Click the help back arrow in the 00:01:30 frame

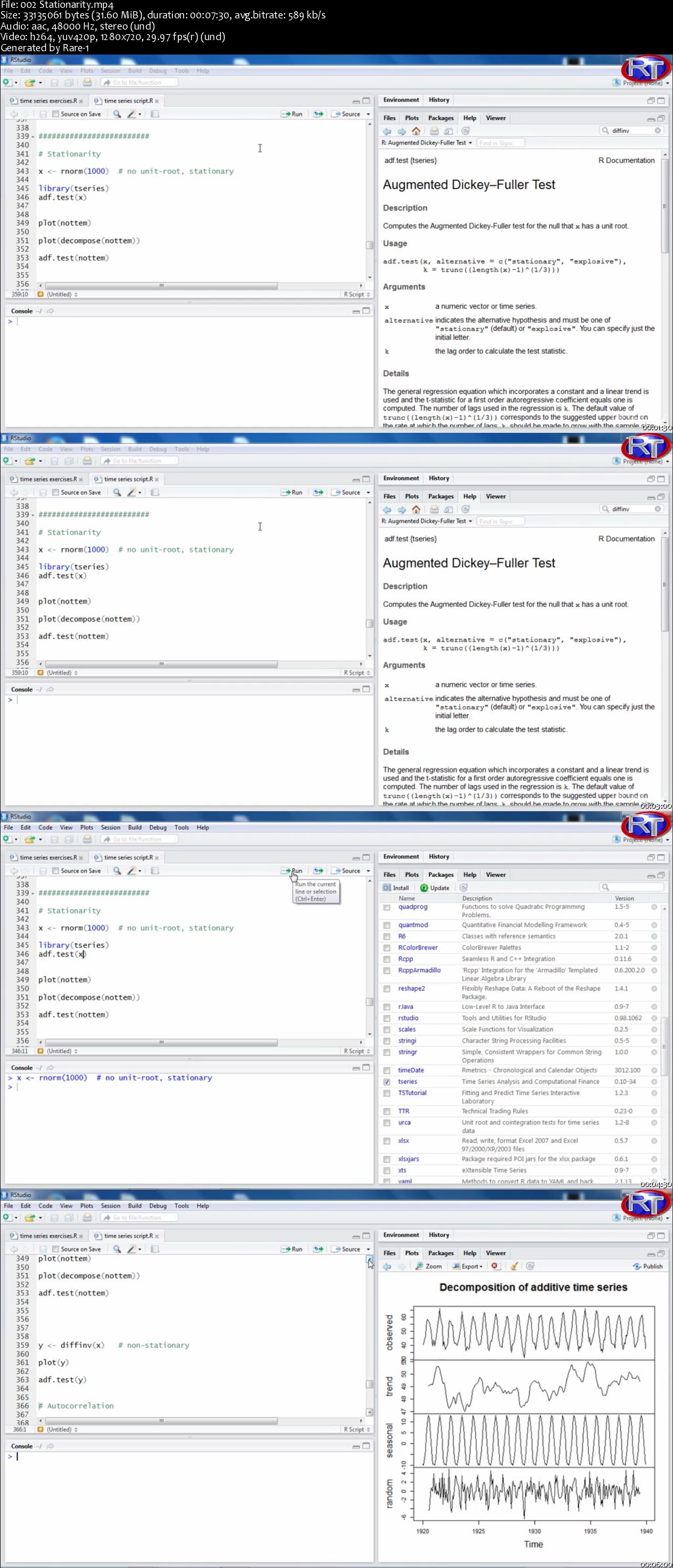coord(387,131)
